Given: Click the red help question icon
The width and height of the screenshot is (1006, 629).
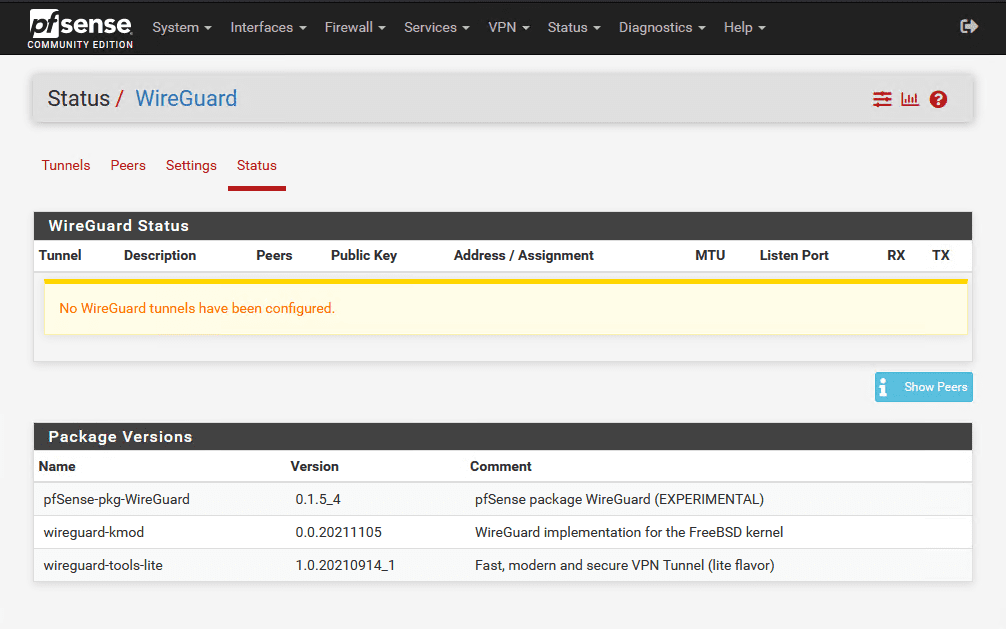Looking at the screenshot, I should (x=938, y=99).
